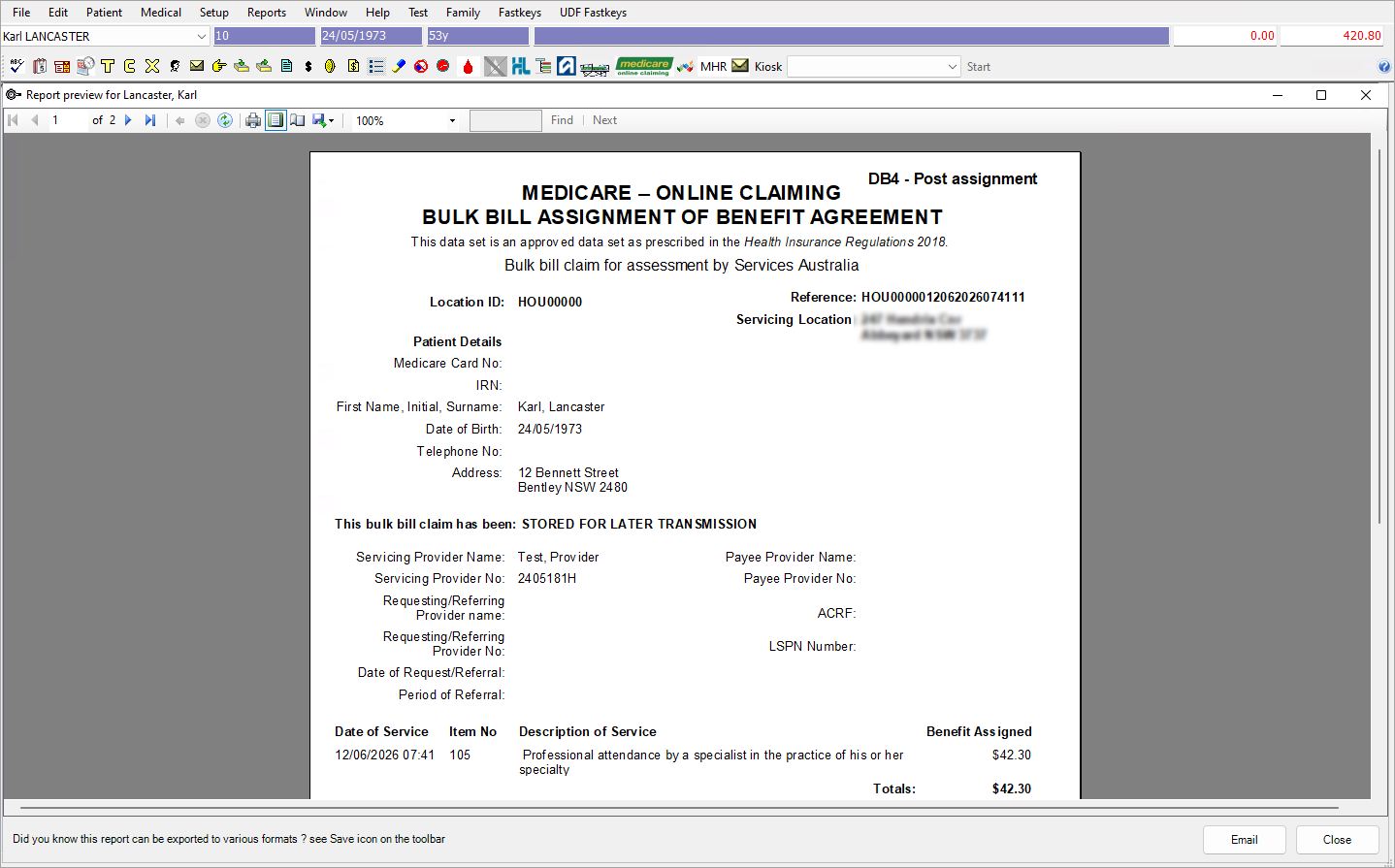
Task: Click the find text input field
Action: point(505,120)
